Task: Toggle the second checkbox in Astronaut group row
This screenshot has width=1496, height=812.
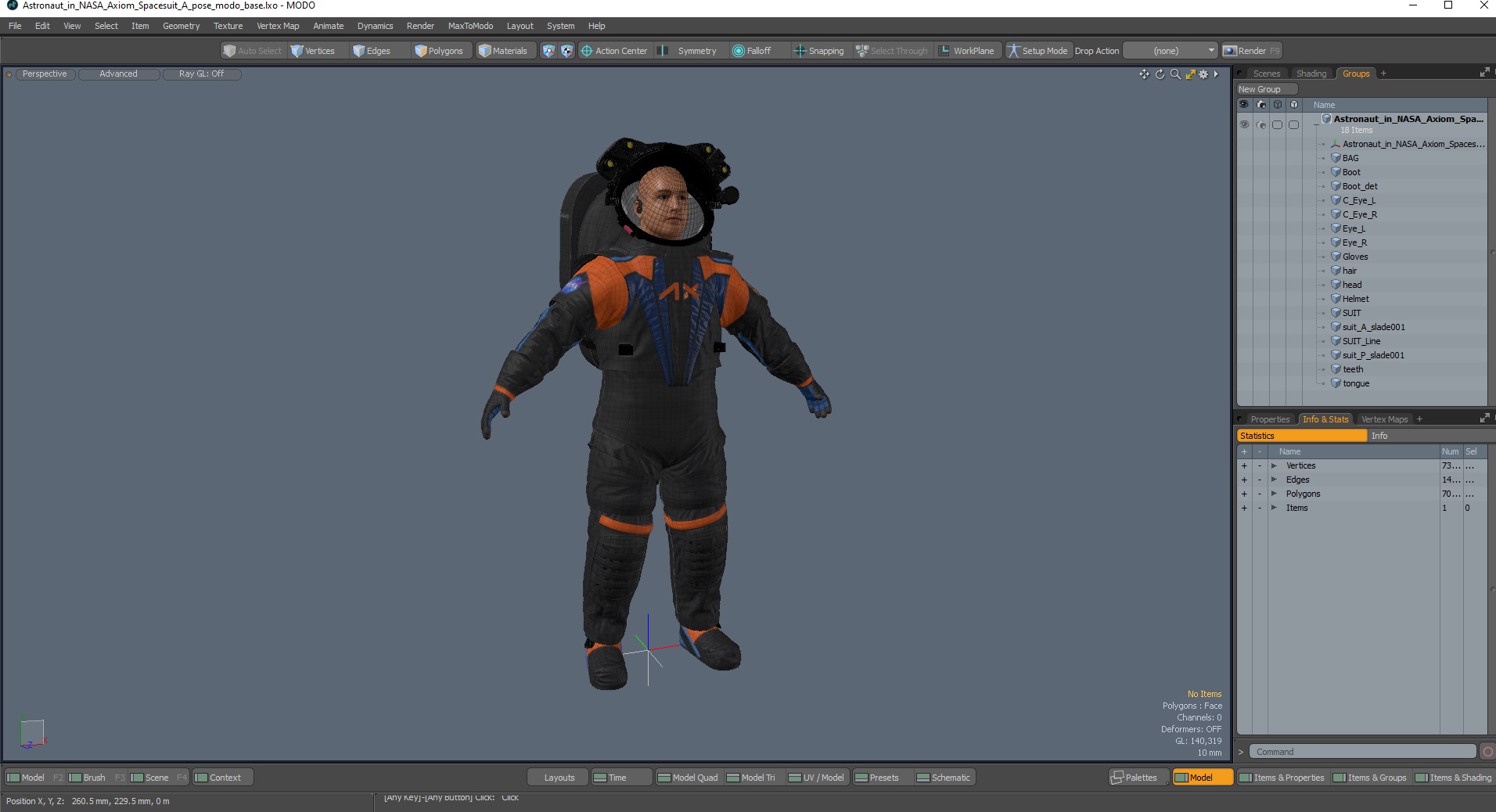Action: (x=1293, y=124)
